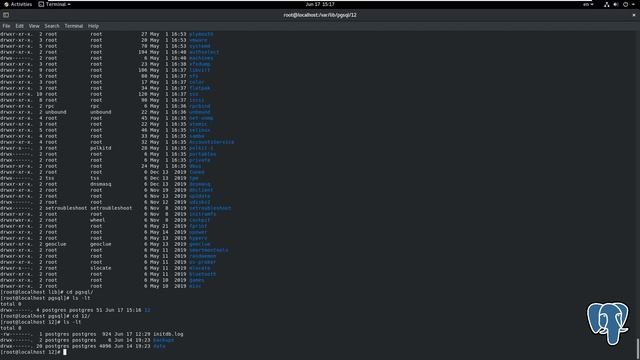This screenshot has height=360, width=640.
Task: Open the Activities overview
Action: (18, 4)
